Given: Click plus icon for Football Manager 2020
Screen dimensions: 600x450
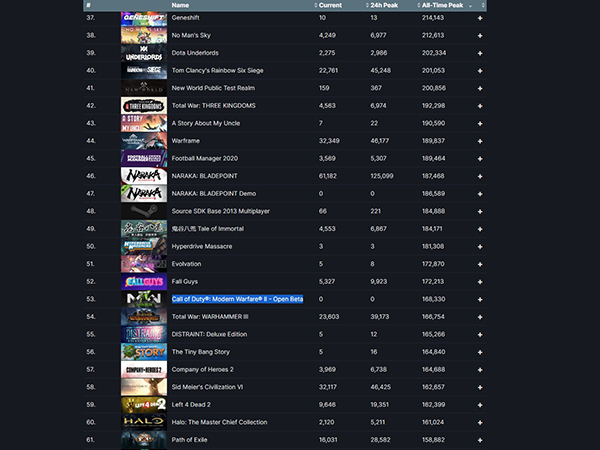Looking at the screenshot, I should click(x=480, y=159).
